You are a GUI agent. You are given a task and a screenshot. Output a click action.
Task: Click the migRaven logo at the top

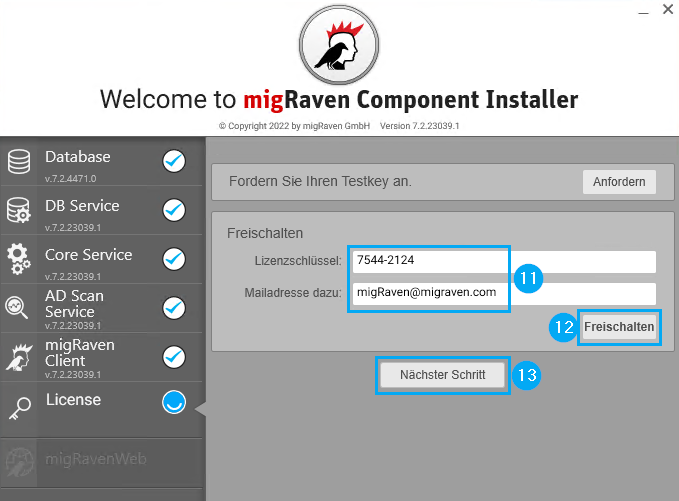click(x=339, y=45)
